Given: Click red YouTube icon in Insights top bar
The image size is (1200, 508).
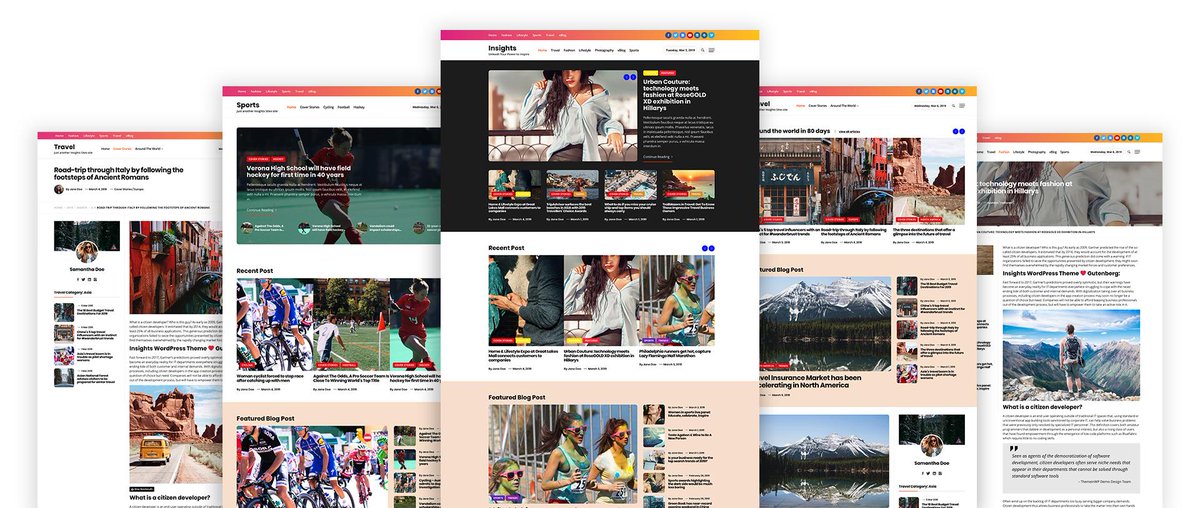Looking at the screenshot, I should [690, 35].
